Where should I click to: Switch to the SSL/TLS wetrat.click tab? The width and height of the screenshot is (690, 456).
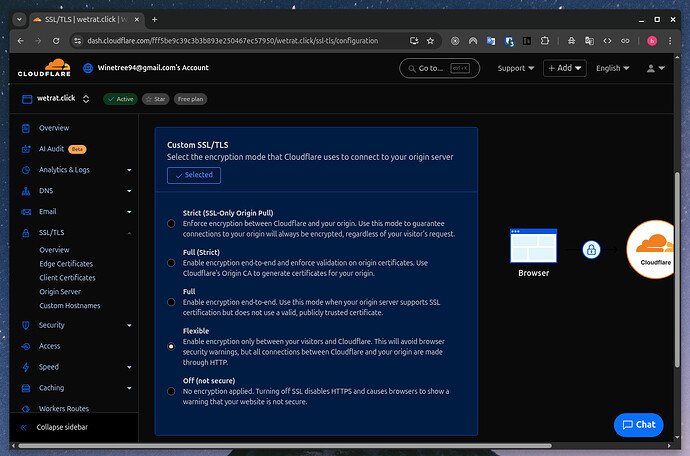(x=86, y=19)
